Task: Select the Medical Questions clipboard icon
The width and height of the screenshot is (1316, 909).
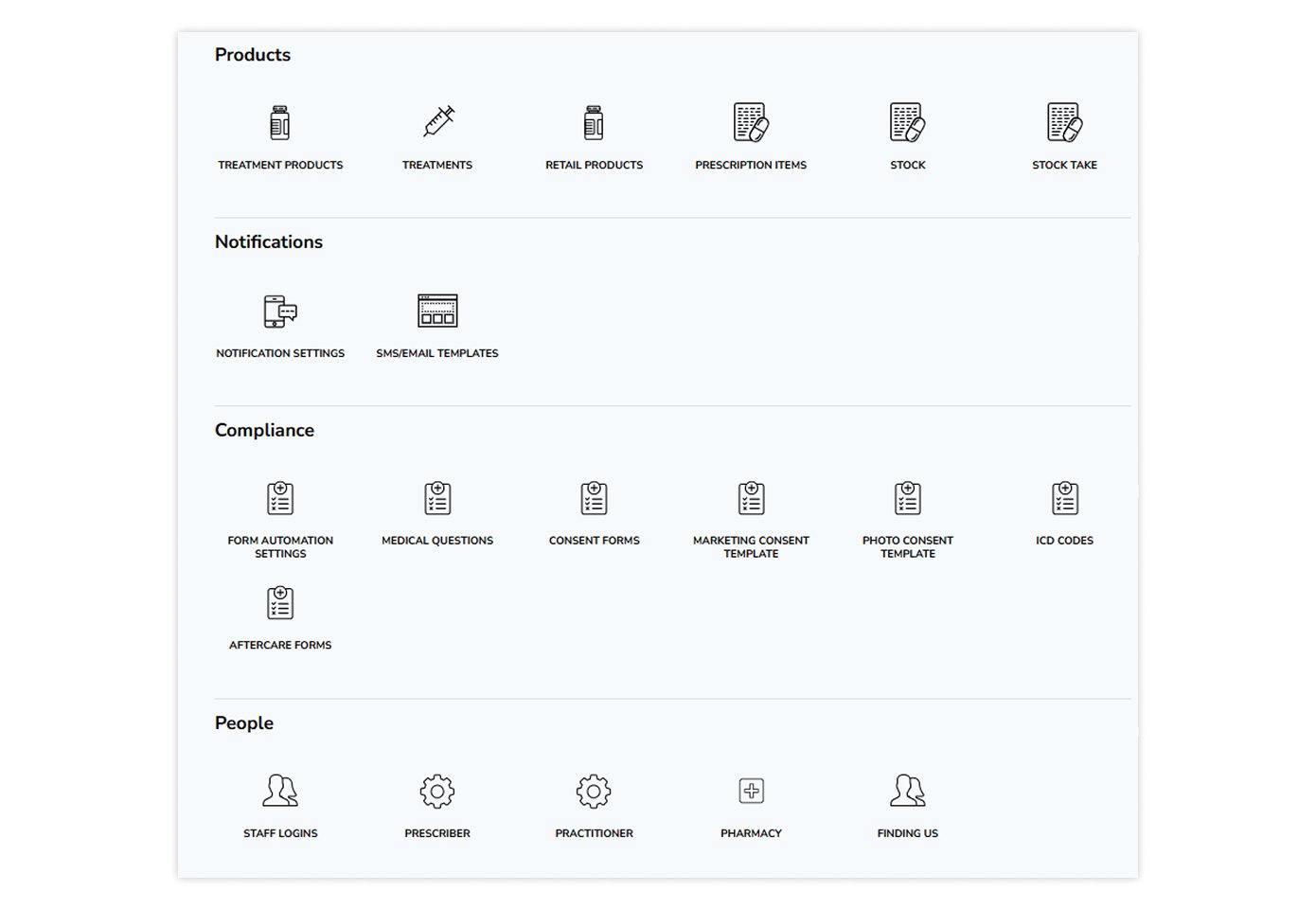Action: [437, 498]
